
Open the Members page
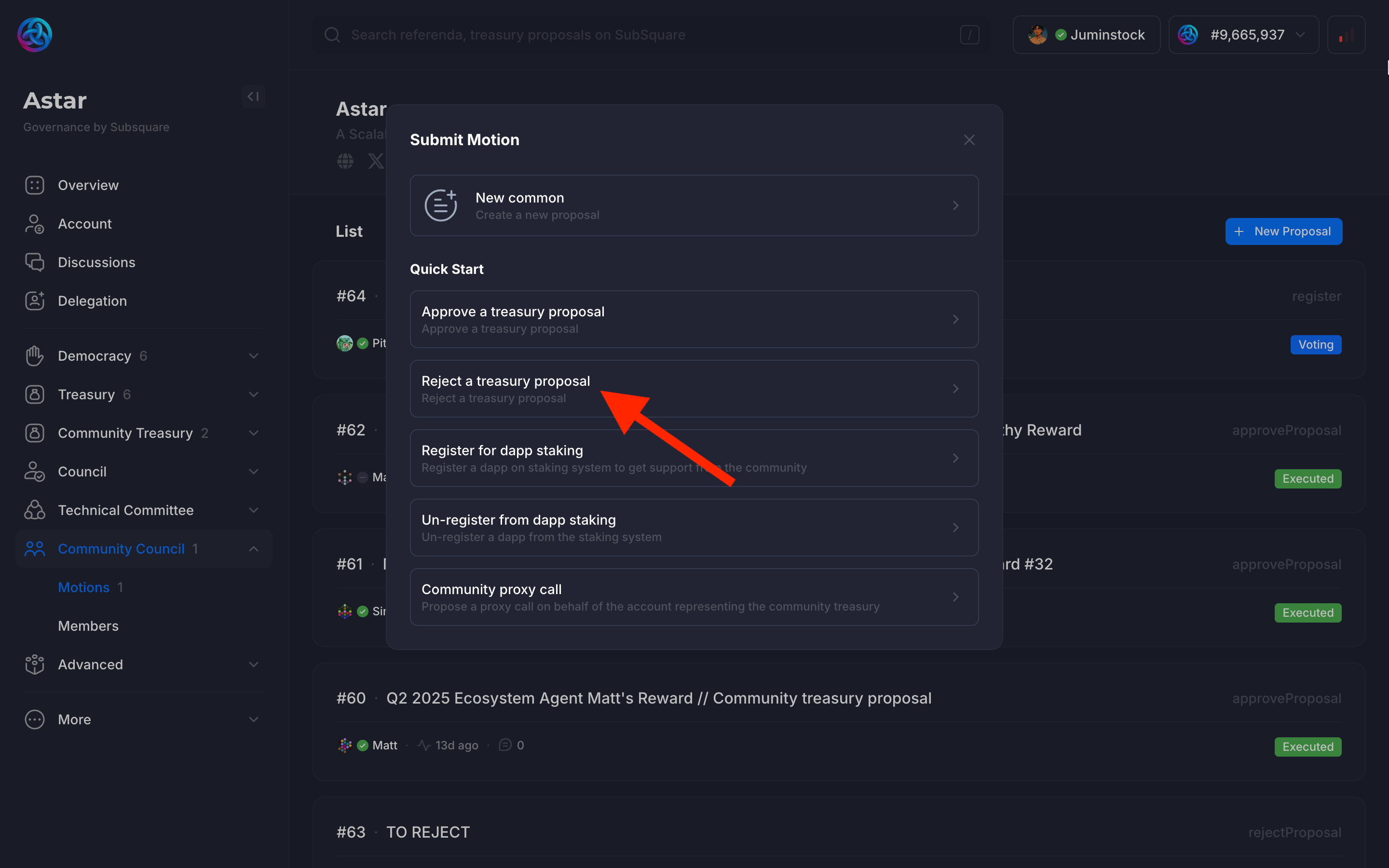click(x=88, y=626)
